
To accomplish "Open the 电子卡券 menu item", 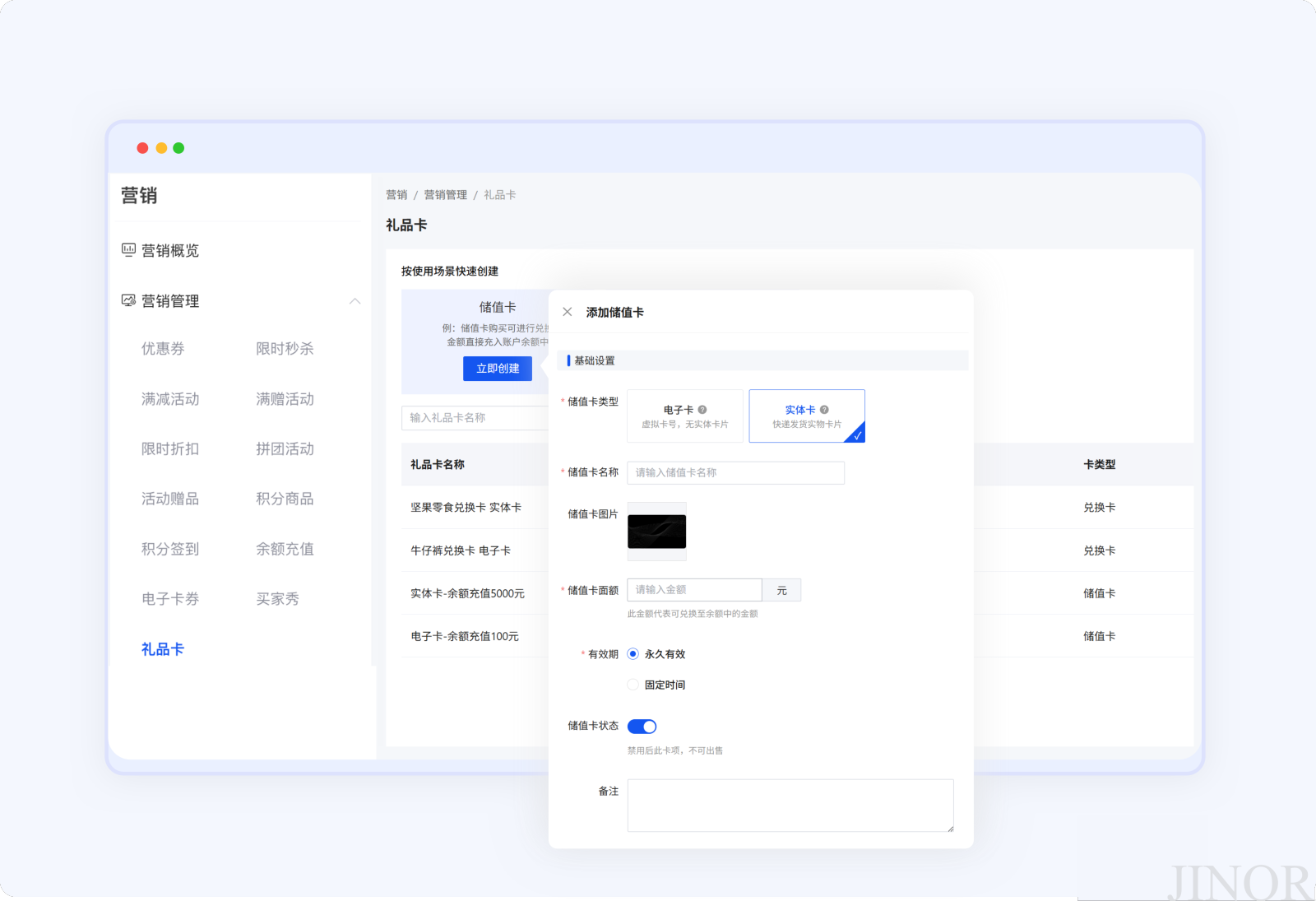I will click(x=170, y=599).
